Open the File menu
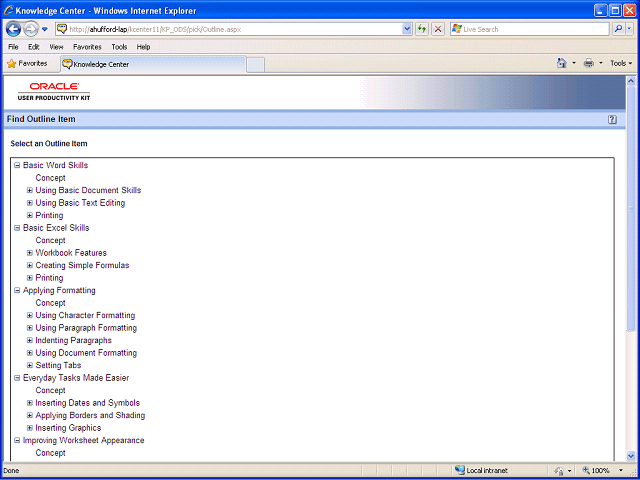 (x=13, y=47)
